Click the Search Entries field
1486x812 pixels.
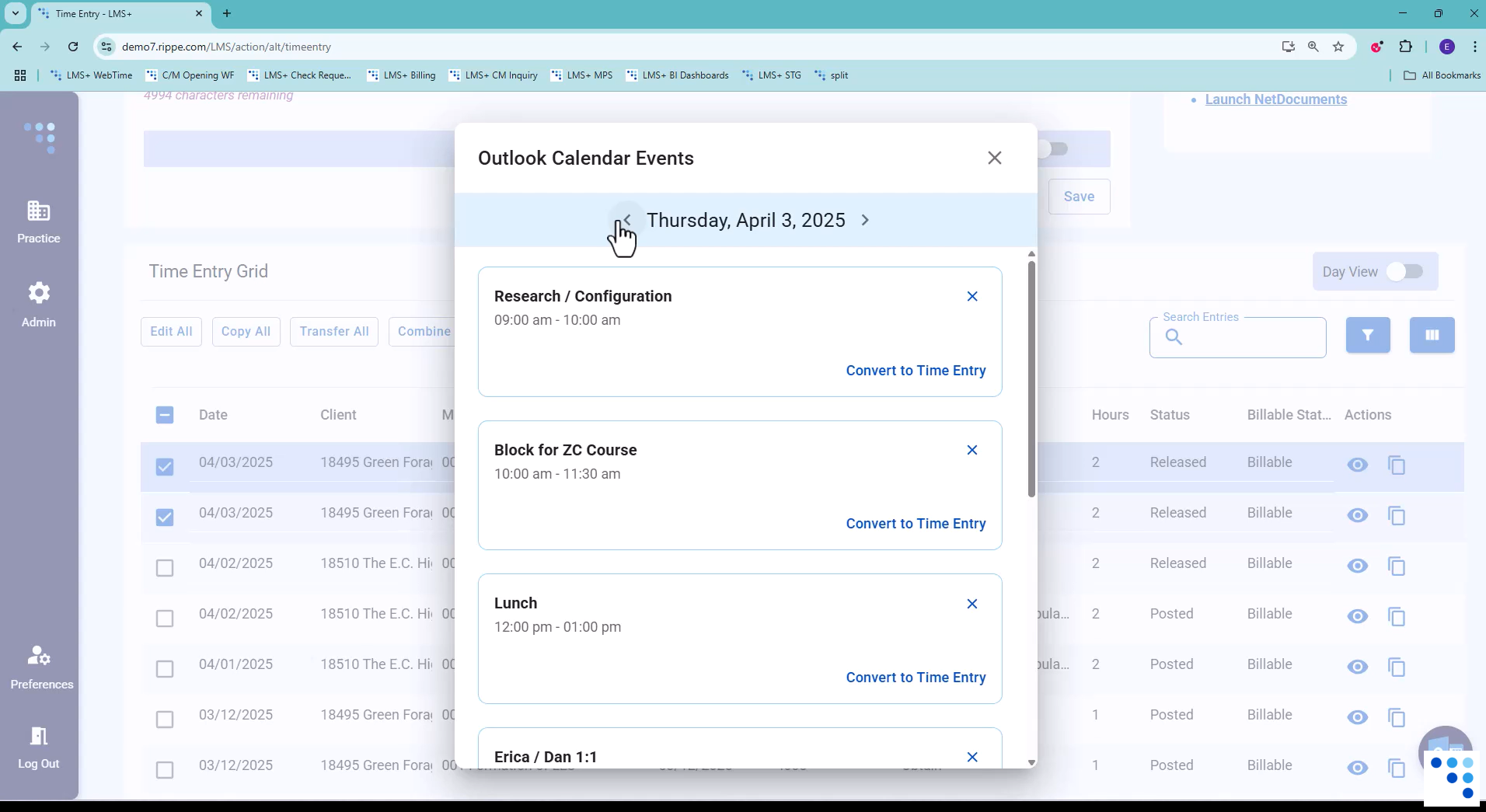[1237, 337]
